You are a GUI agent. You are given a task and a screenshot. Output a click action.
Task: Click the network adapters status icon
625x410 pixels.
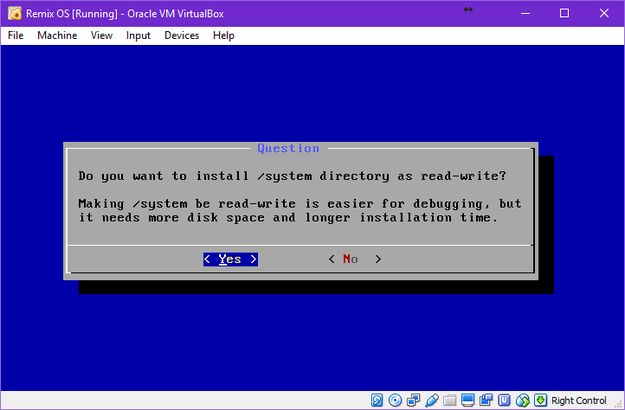coord(413,400)
